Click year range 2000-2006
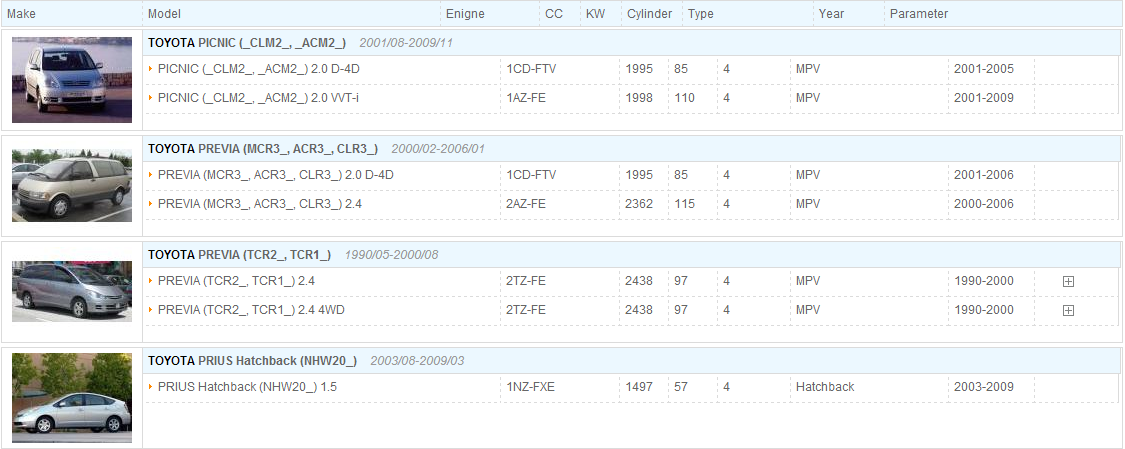This screenshot has width=1125, height=449. tap(984, 204)
